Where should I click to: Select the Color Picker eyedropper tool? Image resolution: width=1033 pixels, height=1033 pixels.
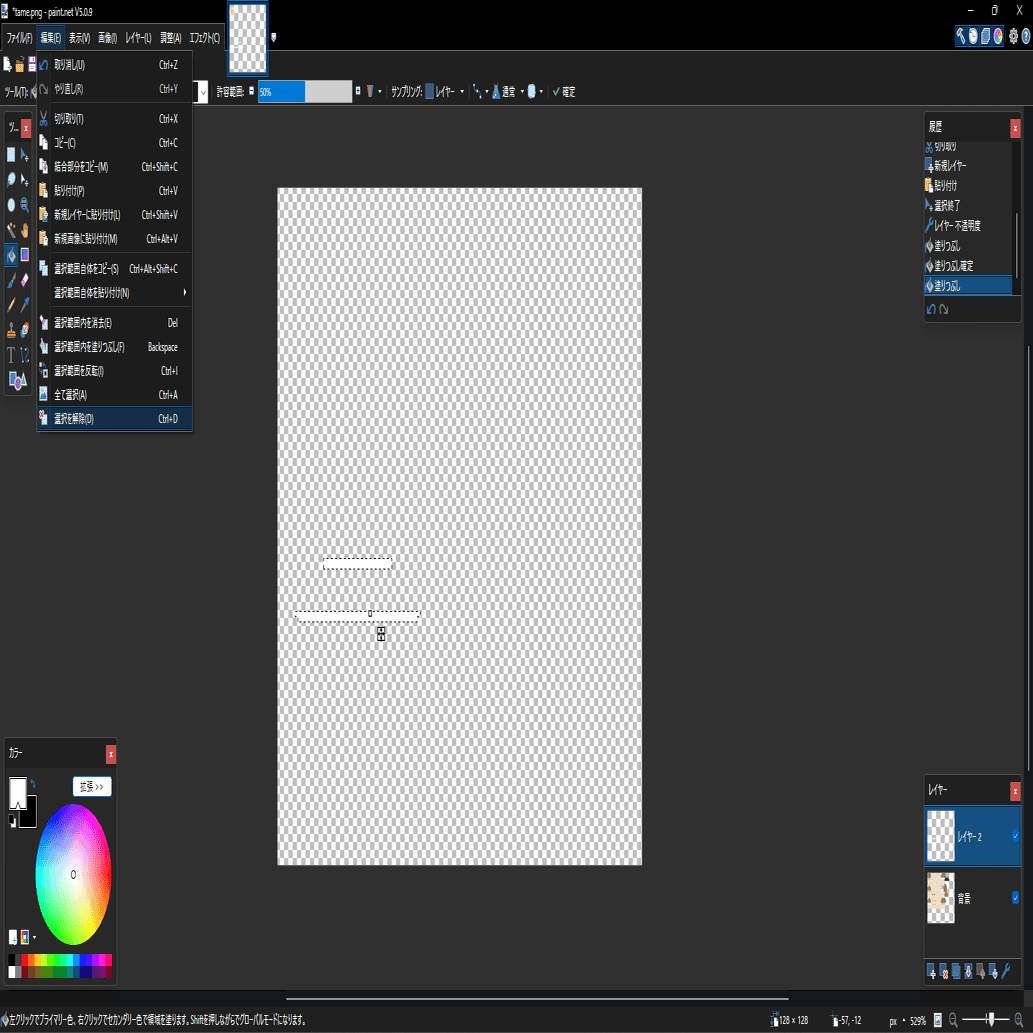point(24,305)
